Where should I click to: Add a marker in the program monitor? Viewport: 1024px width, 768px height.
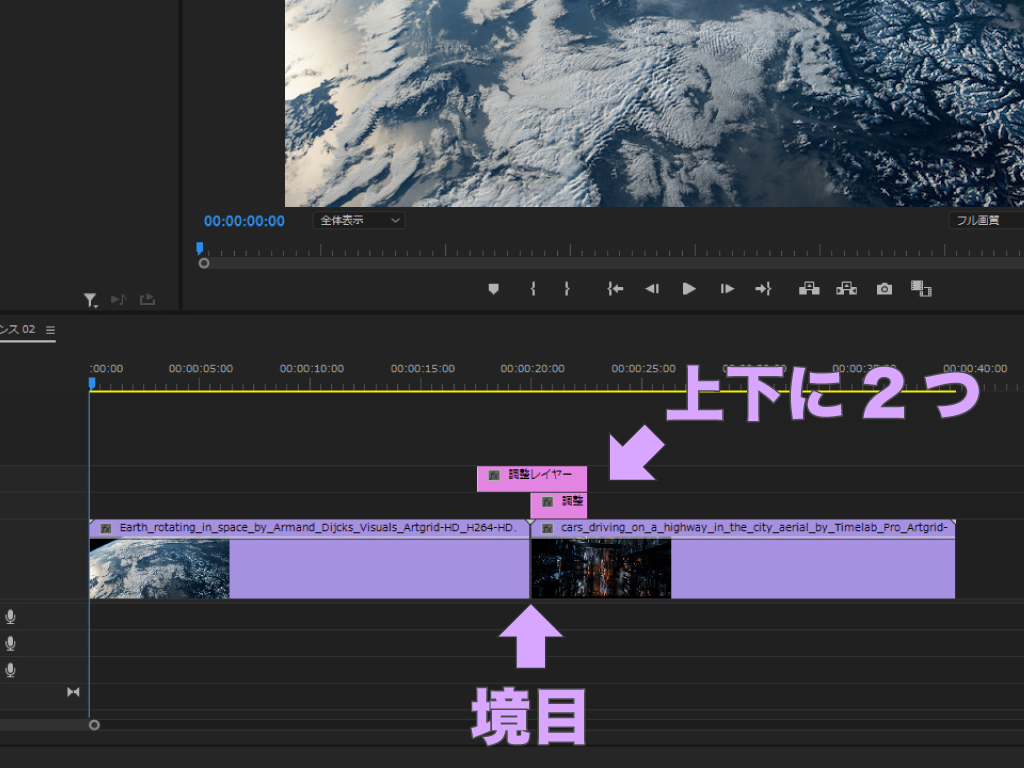(493, 289)
